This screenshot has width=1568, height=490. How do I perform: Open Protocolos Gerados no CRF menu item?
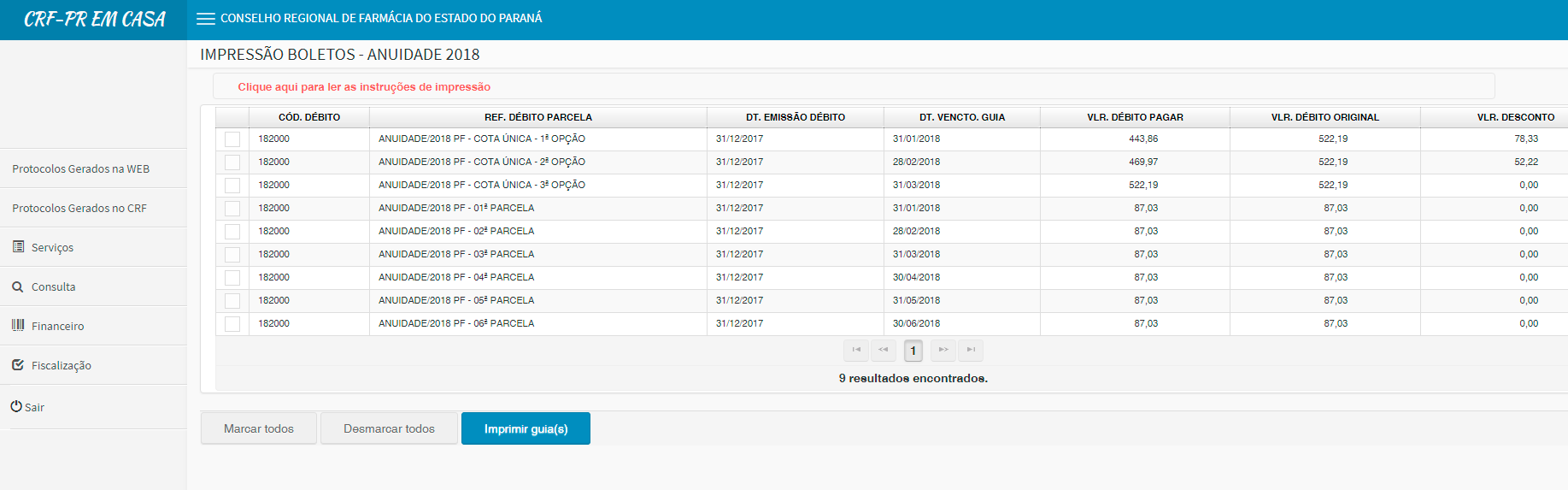point(79,209)
